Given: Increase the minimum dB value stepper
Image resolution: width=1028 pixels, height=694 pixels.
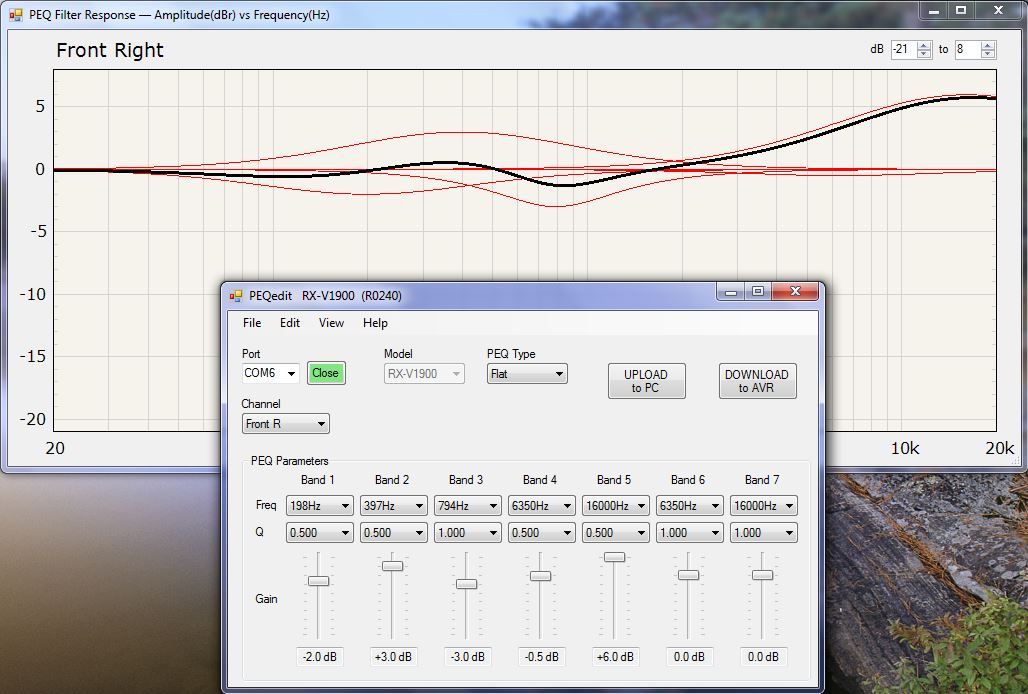Looking at the screenshot, I should [x=924, y=45].
